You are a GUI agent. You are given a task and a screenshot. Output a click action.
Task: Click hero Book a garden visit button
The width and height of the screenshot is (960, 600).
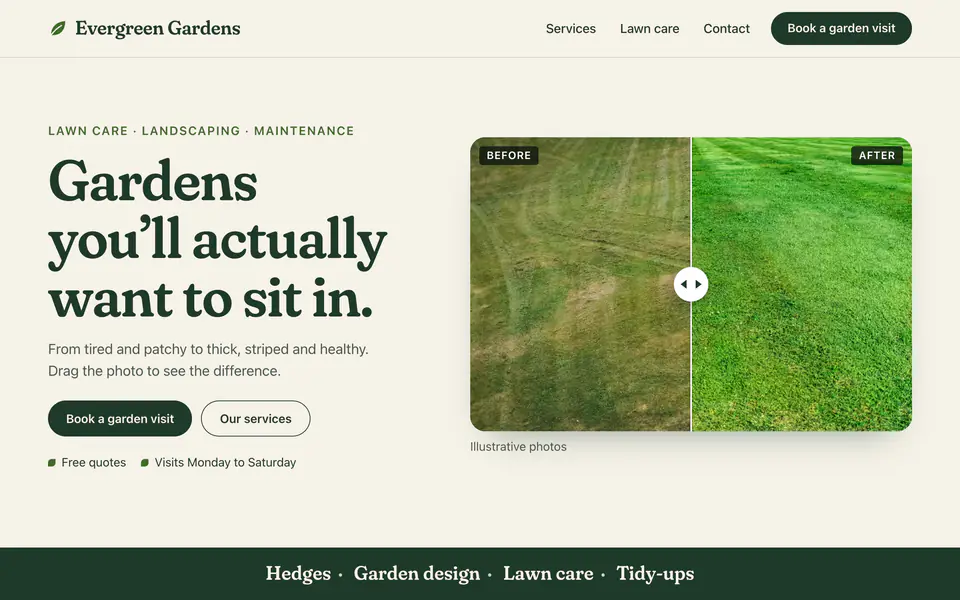pyautogui.click(x=120, y=419)
